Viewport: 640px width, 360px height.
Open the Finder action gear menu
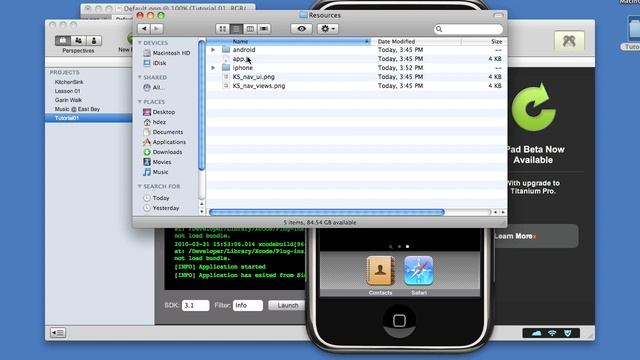(x=328, y=29)
